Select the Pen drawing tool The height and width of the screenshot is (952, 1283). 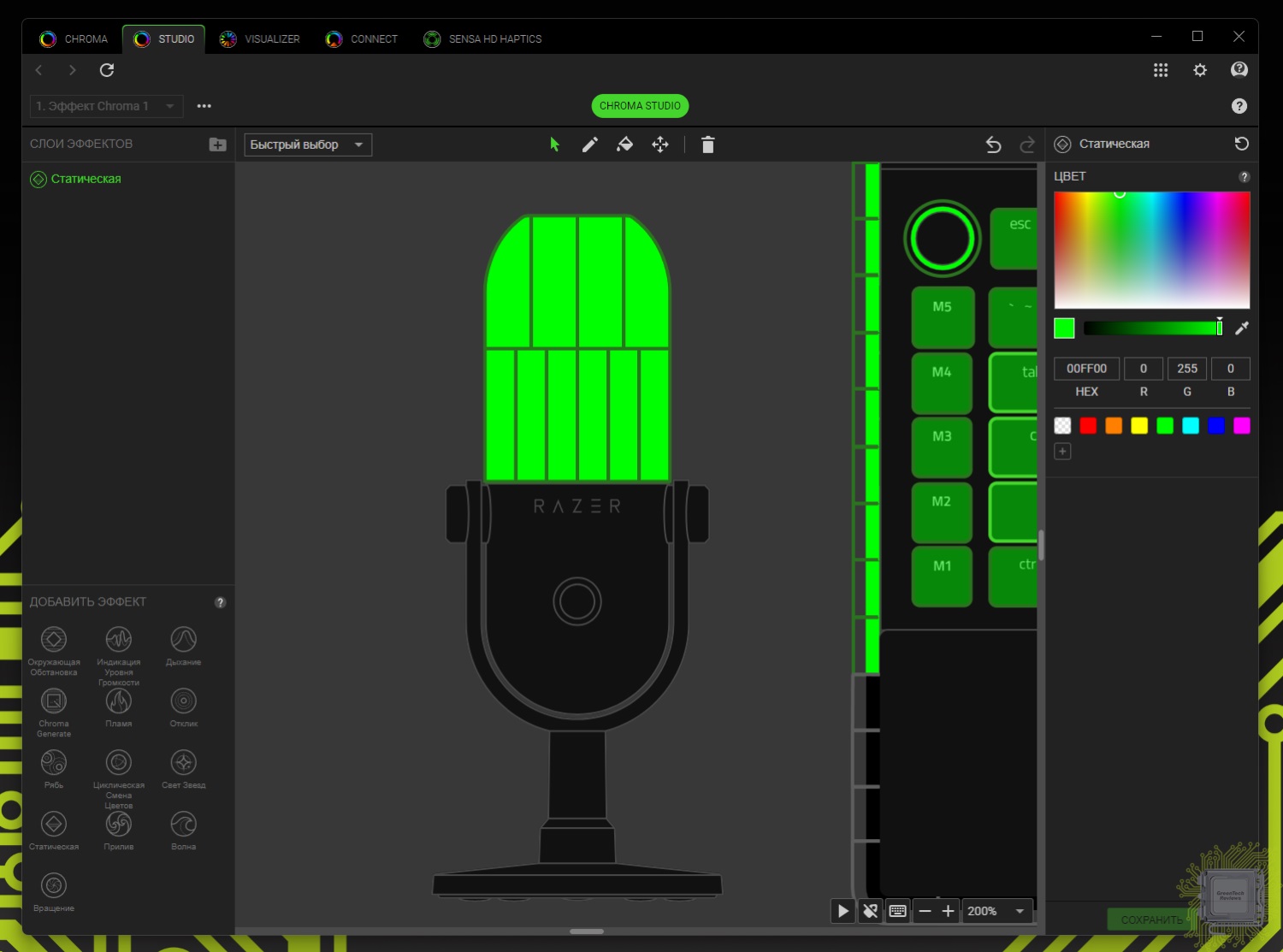(x=589, y=145)
